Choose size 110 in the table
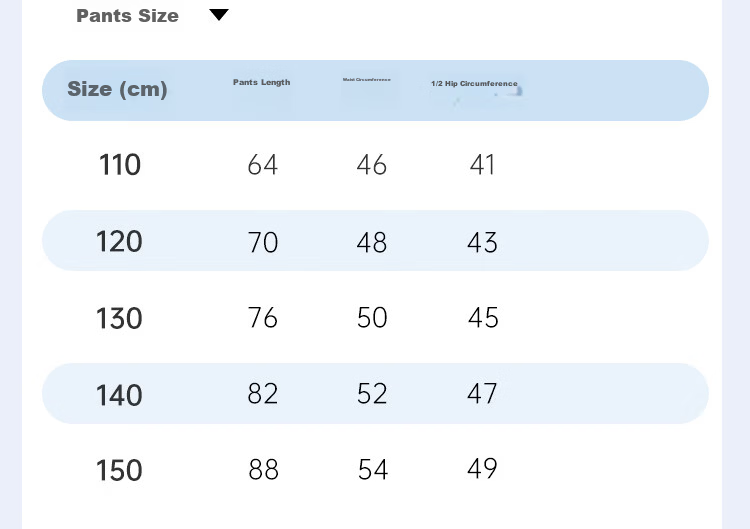The image size is (750, 529). pyautogui.click(x=120, y=165)
